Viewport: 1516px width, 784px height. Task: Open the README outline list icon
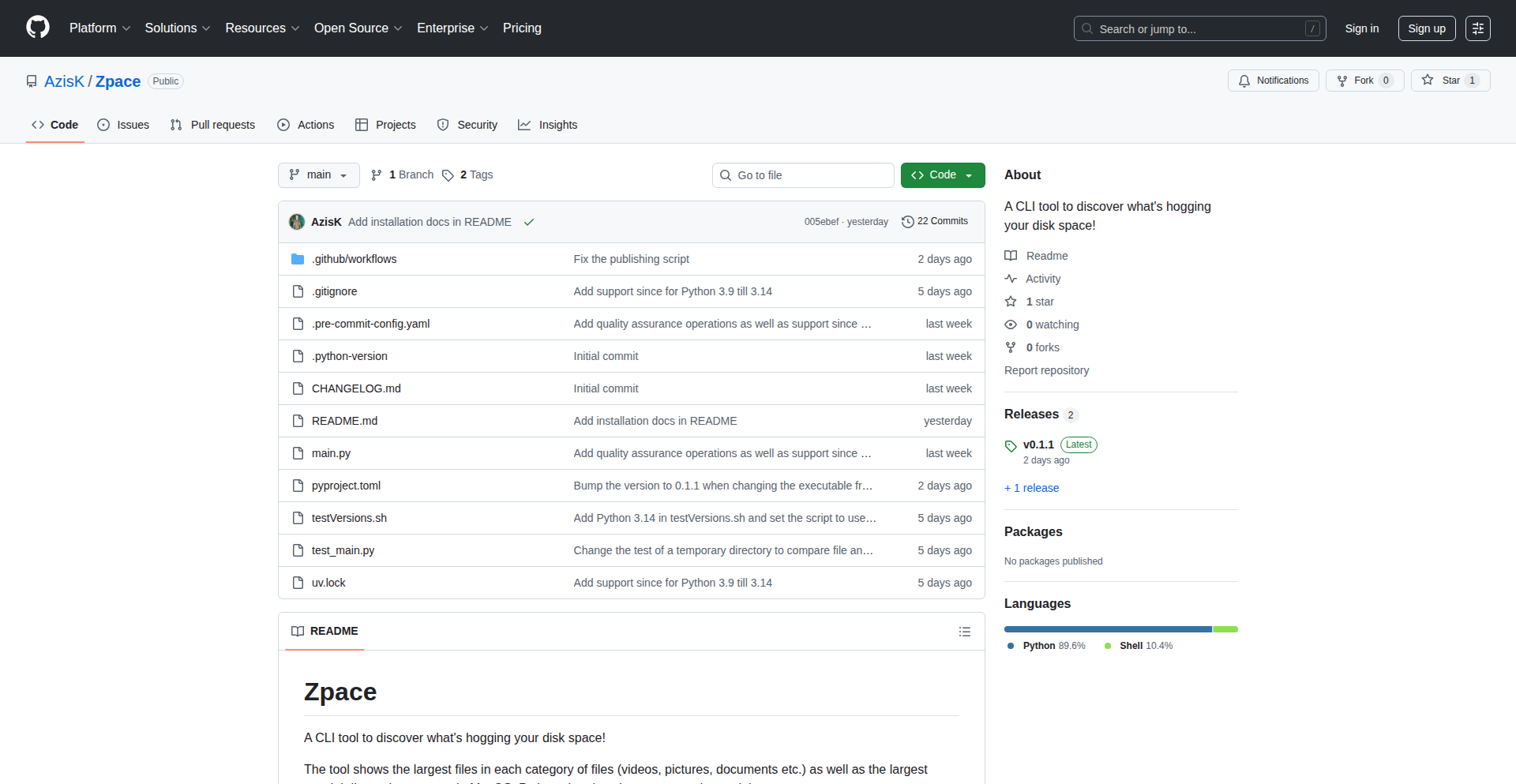tap(964, 632)
